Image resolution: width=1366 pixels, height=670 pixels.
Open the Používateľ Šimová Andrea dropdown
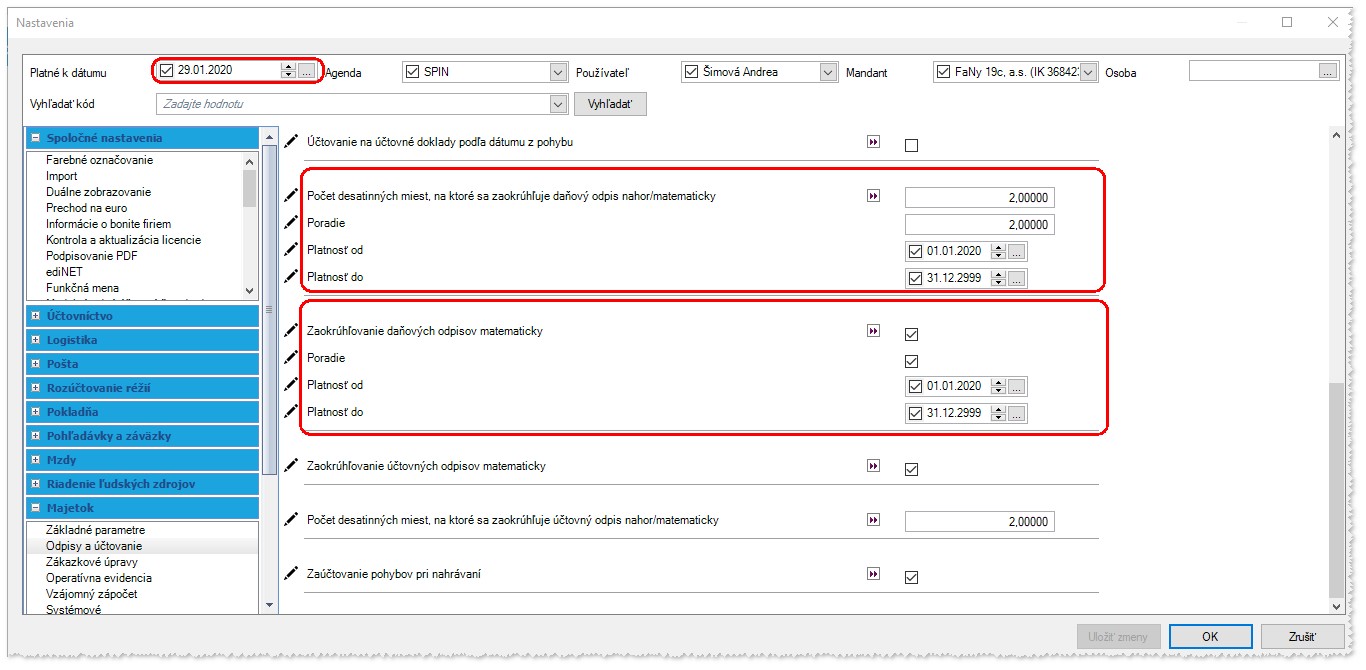click(827, 72)
